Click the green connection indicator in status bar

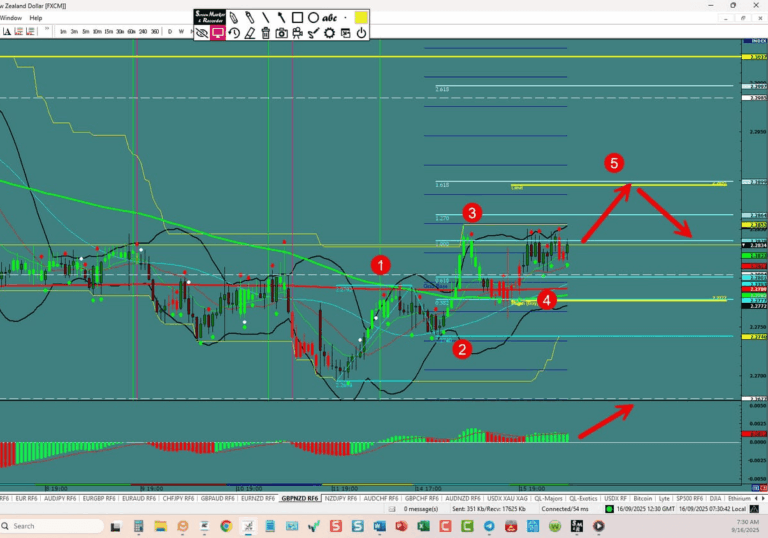click(x=609, y=509)
